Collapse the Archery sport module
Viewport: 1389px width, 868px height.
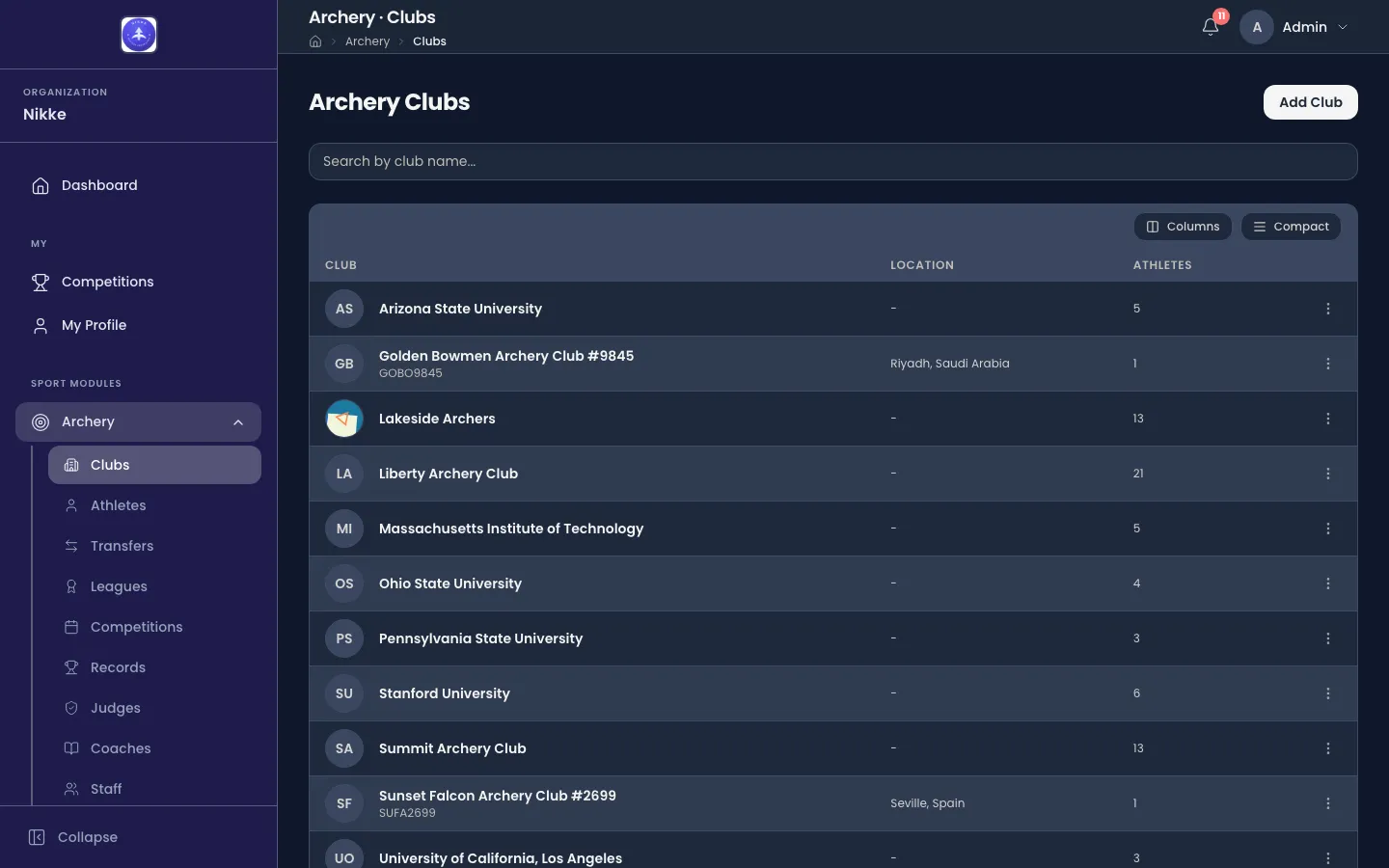pyautogui.click(x=138, y=422)
